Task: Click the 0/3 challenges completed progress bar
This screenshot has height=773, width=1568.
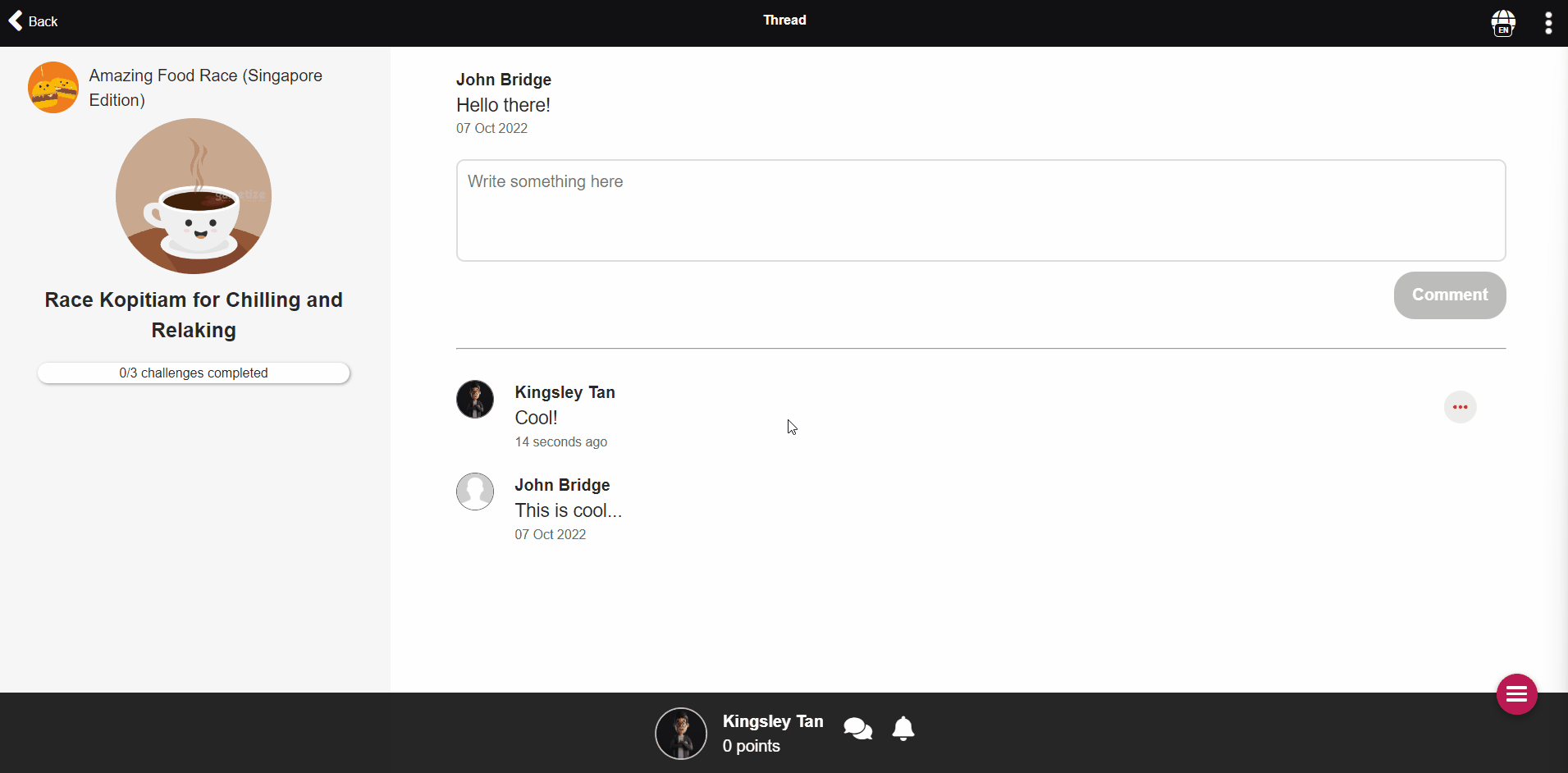Action: click(194, 373)
